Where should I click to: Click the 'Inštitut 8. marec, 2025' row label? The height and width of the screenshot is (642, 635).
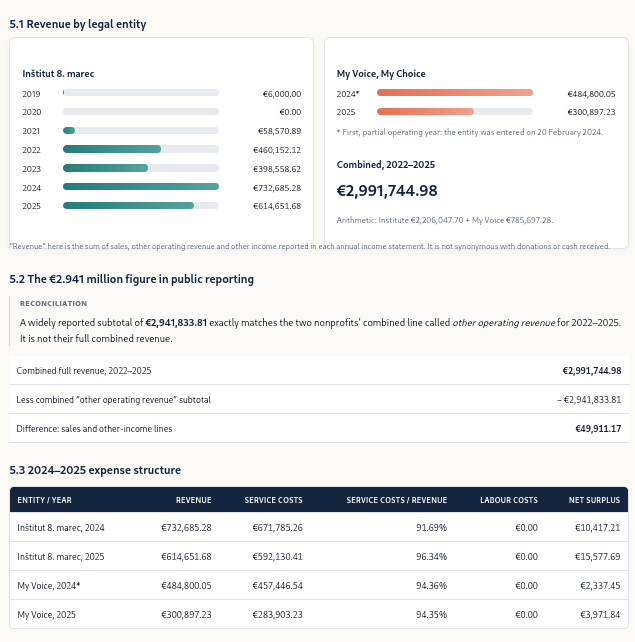click(61, 557)
